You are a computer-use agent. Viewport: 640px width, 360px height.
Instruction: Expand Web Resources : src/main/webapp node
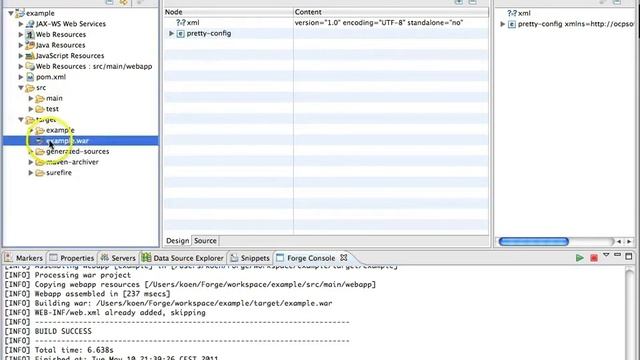coord(21,67)
